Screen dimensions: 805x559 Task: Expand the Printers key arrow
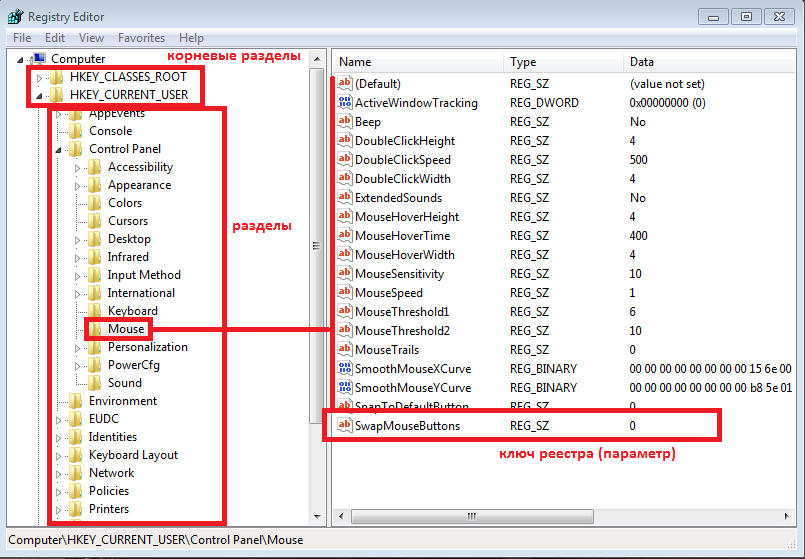click(59, 510)
